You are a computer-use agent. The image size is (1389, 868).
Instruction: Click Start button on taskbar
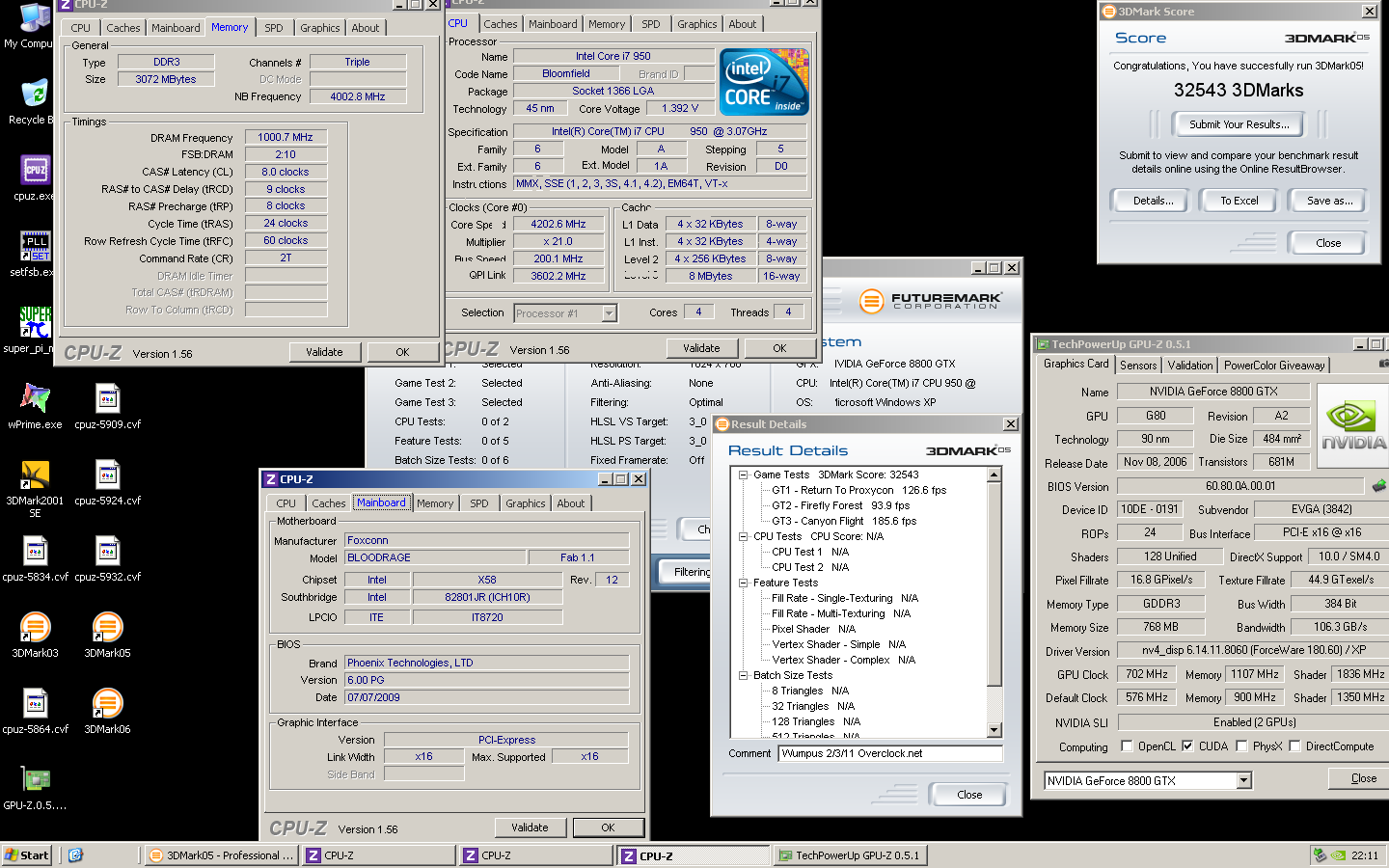point(27,855)
